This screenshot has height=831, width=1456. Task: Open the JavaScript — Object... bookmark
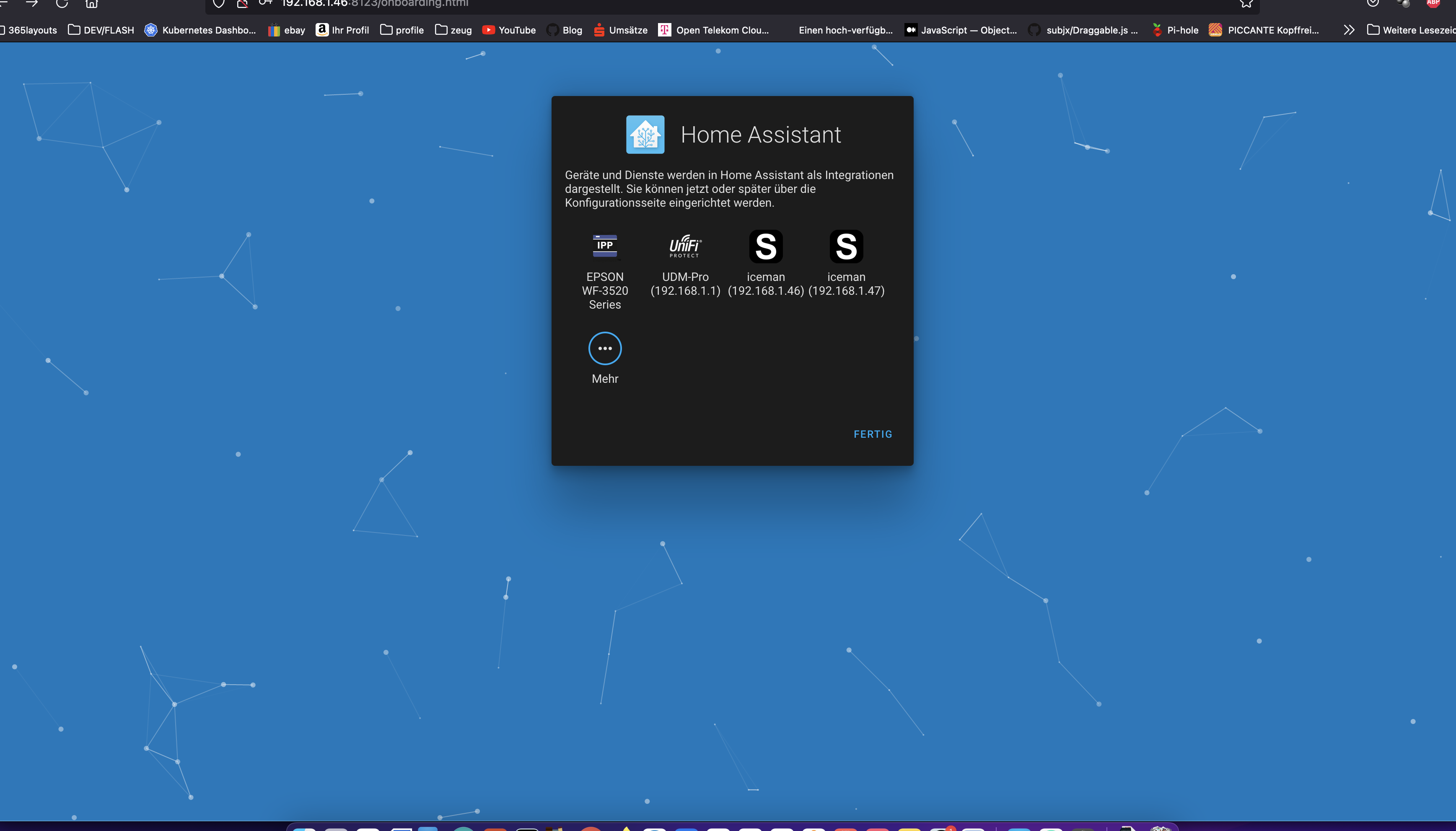click(961, 30)
